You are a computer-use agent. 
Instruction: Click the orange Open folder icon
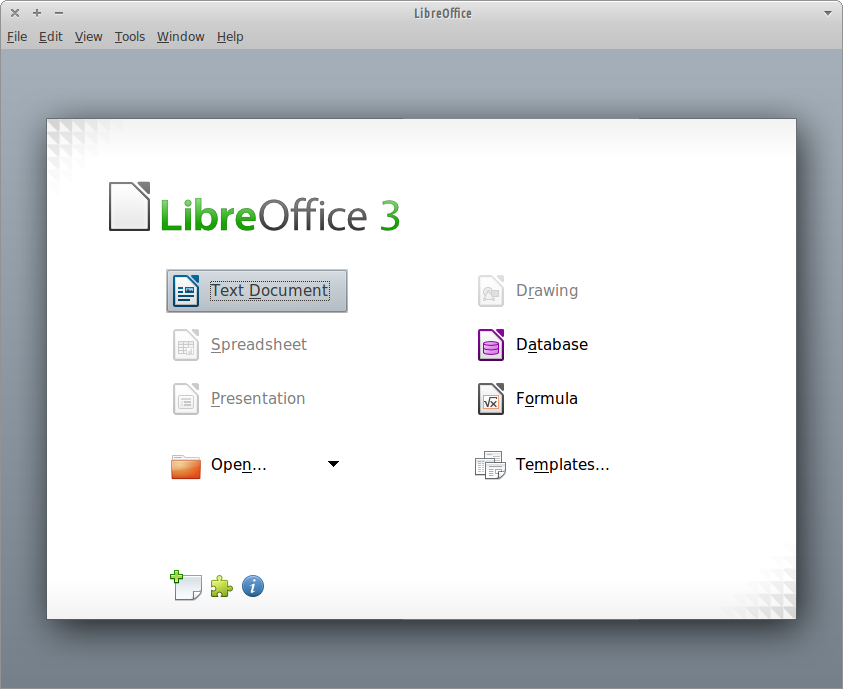click(186, 466)
